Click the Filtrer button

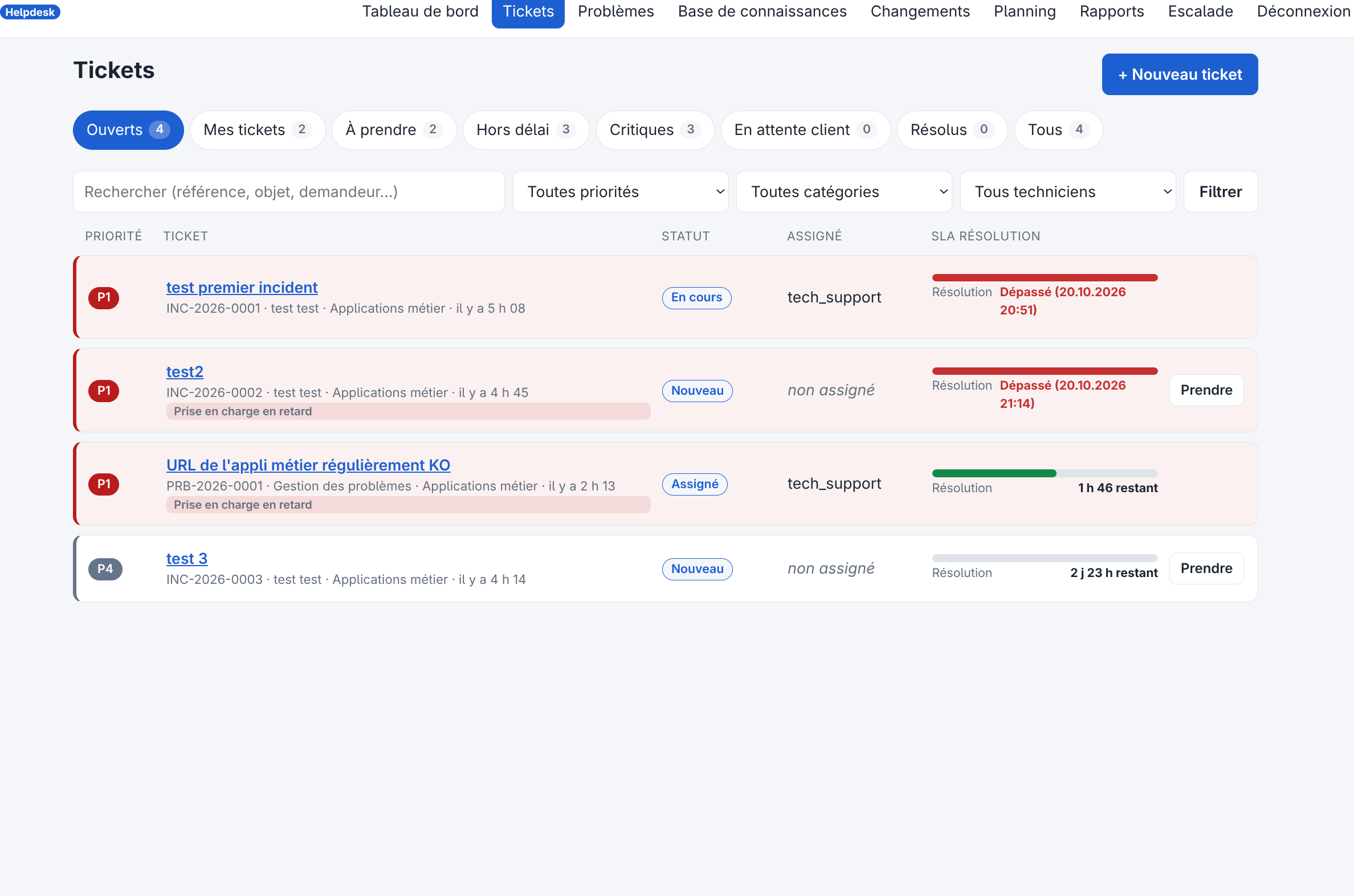pyautogui.click(x=1220, y=191)
